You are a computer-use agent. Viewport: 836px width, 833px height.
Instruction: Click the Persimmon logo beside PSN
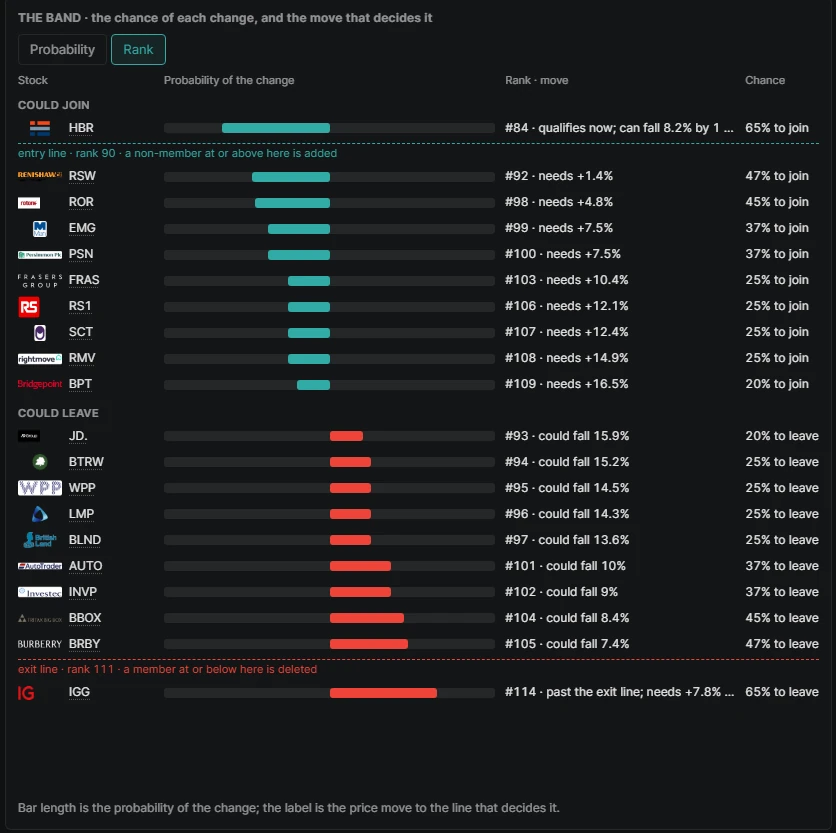click(x=40, y=255)
